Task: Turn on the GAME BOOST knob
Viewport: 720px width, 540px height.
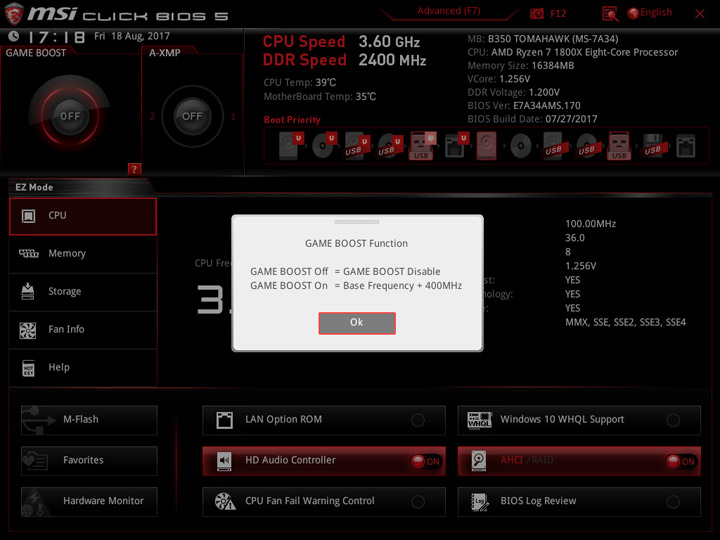Action: [x=70, y=116]
